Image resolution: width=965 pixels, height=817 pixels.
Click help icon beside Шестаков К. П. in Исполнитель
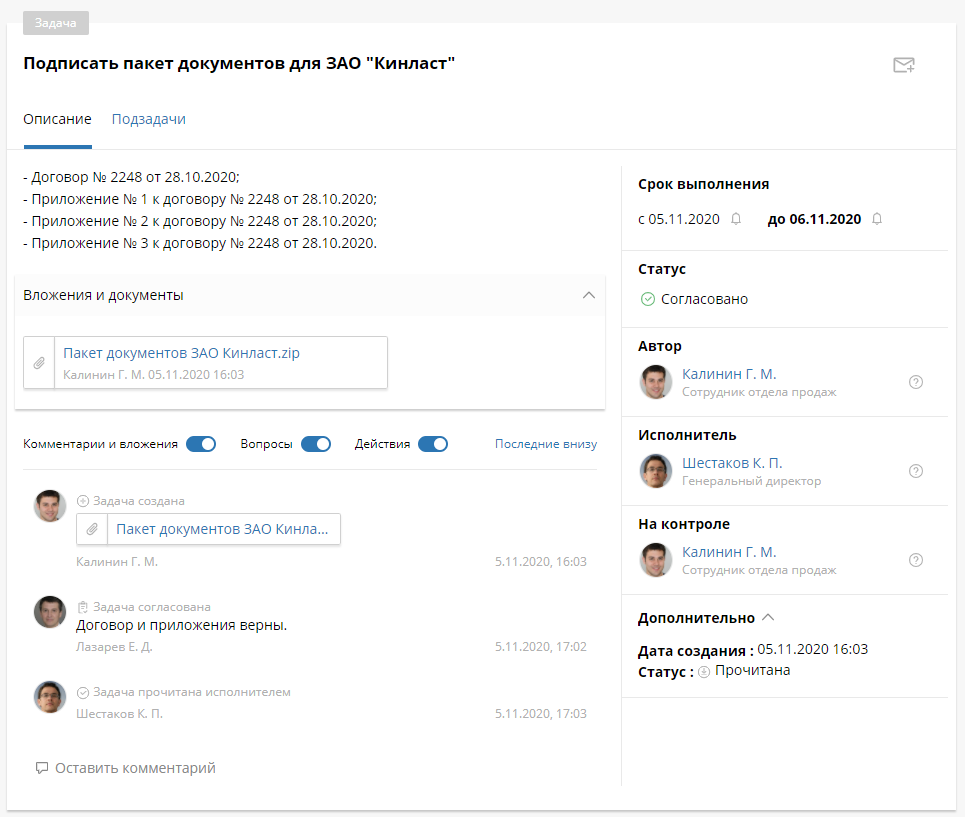coord(915,471)
